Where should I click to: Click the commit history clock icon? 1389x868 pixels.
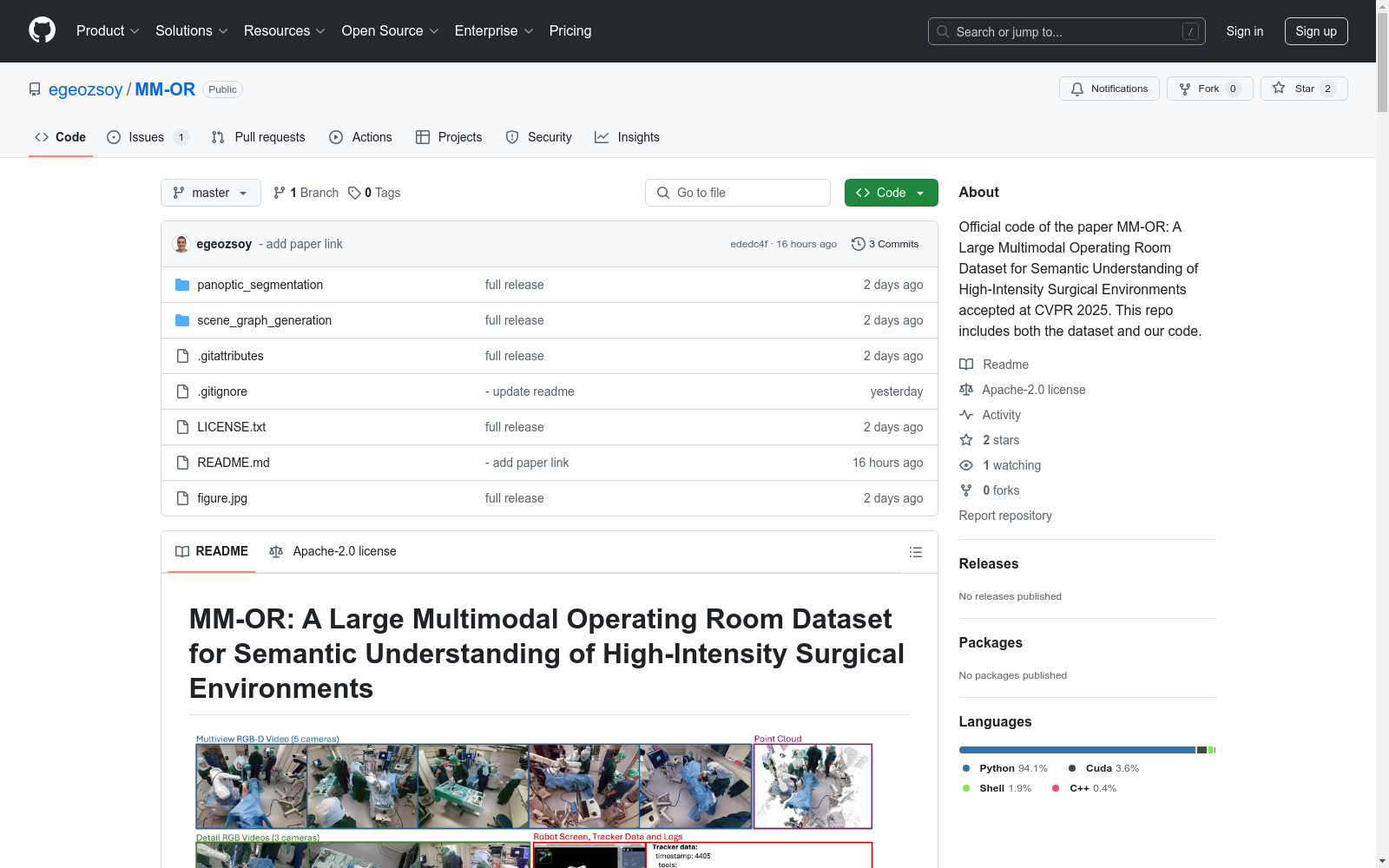[x=859, y=244]
